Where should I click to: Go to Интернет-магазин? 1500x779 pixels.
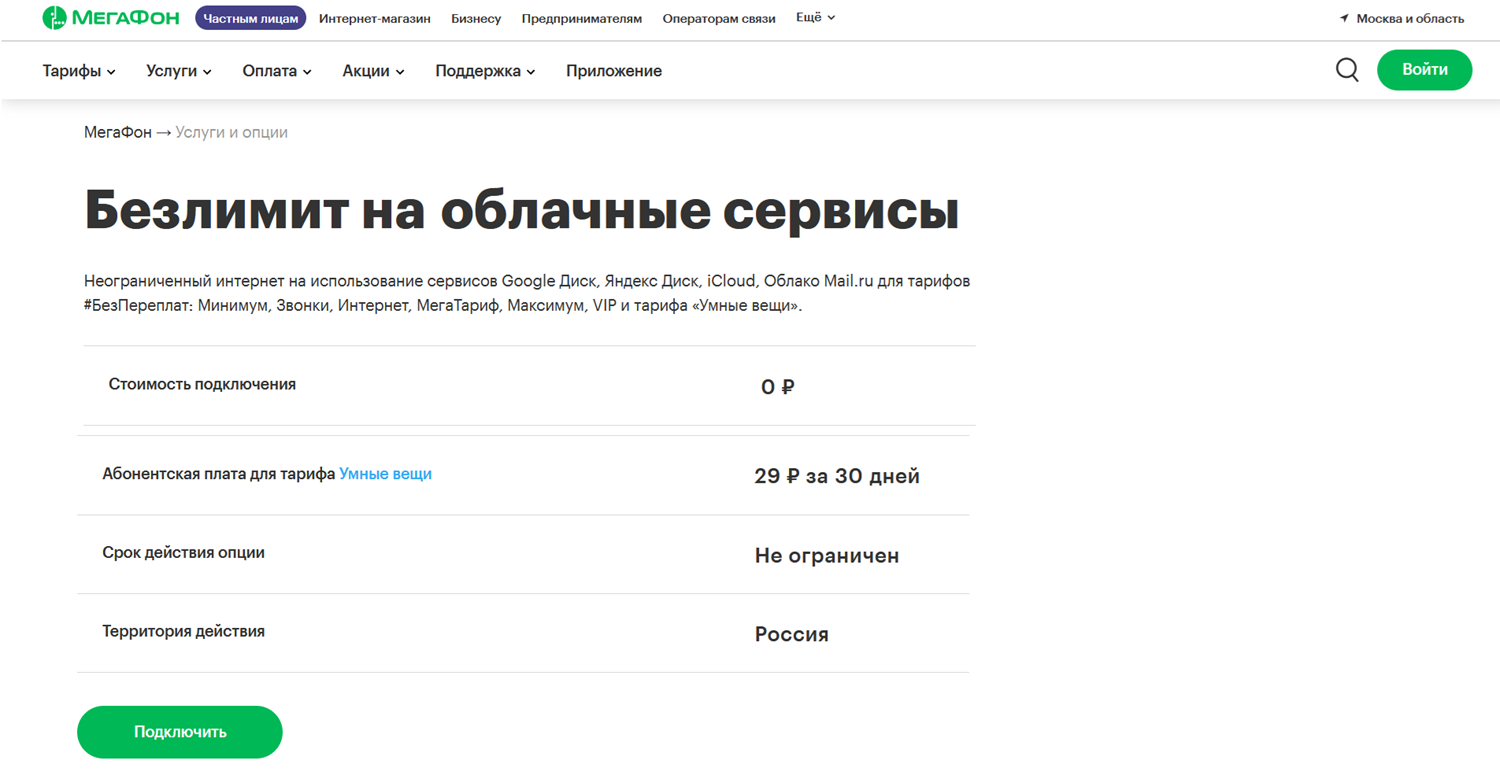click(375, 19)
